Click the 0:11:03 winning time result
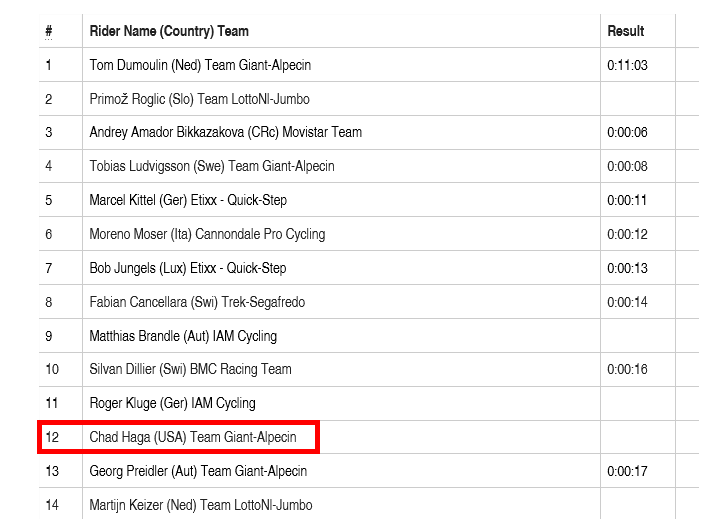This screenshot has width=719, height=519. (x=627, y=65)
